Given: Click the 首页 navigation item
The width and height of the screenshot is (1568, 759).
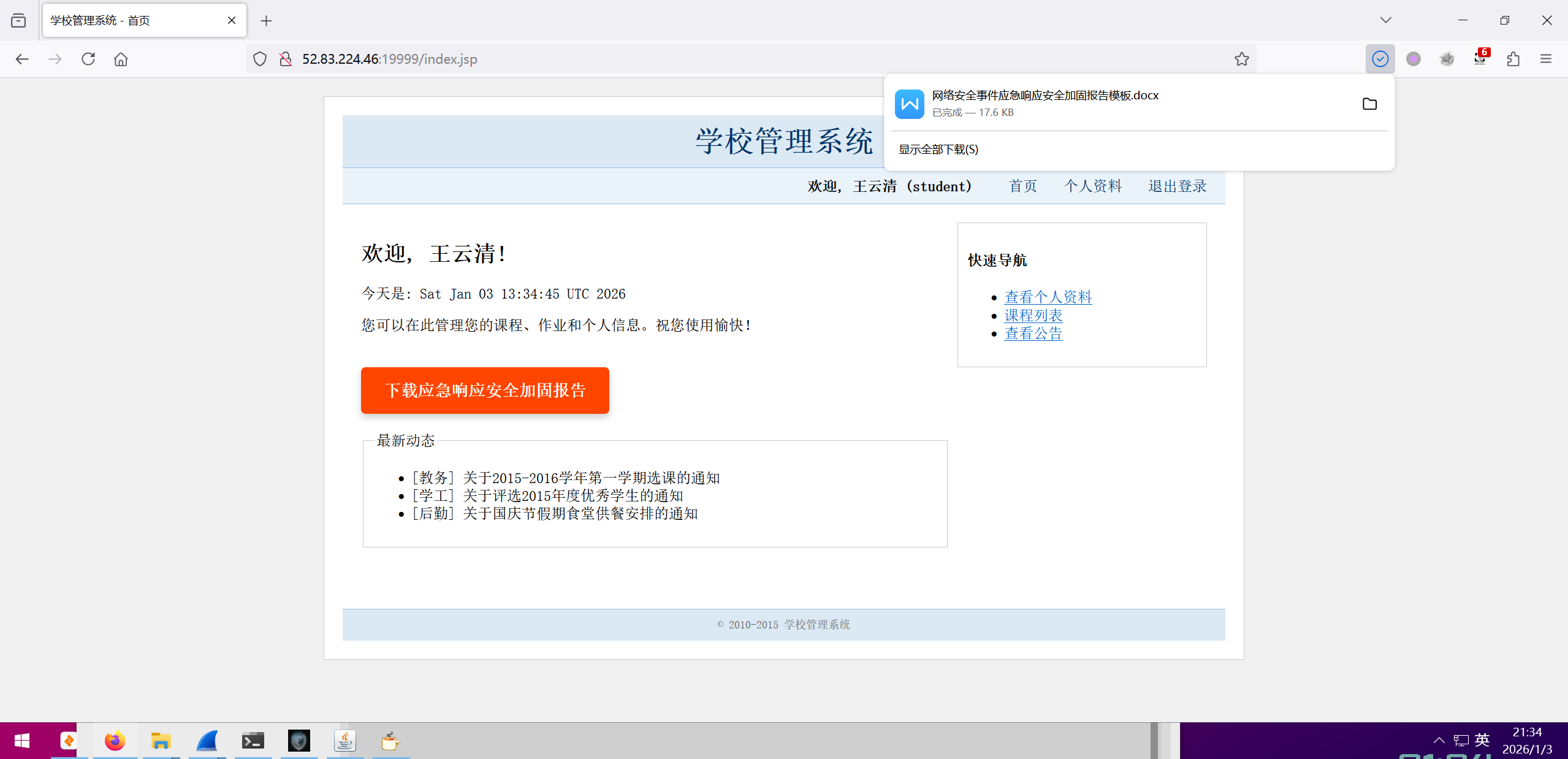Looking at the screenshot, I should [x=1022, y=186].
